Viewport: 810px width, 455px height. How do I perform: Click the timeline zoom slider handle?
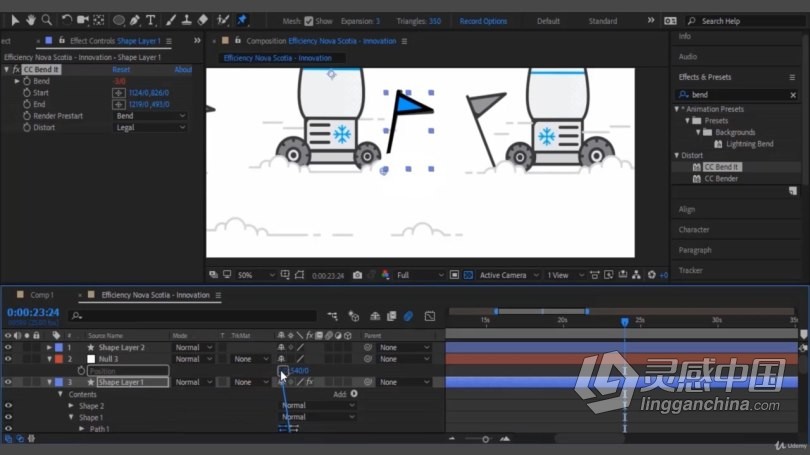pyautogui.click(x=486, y=439)
